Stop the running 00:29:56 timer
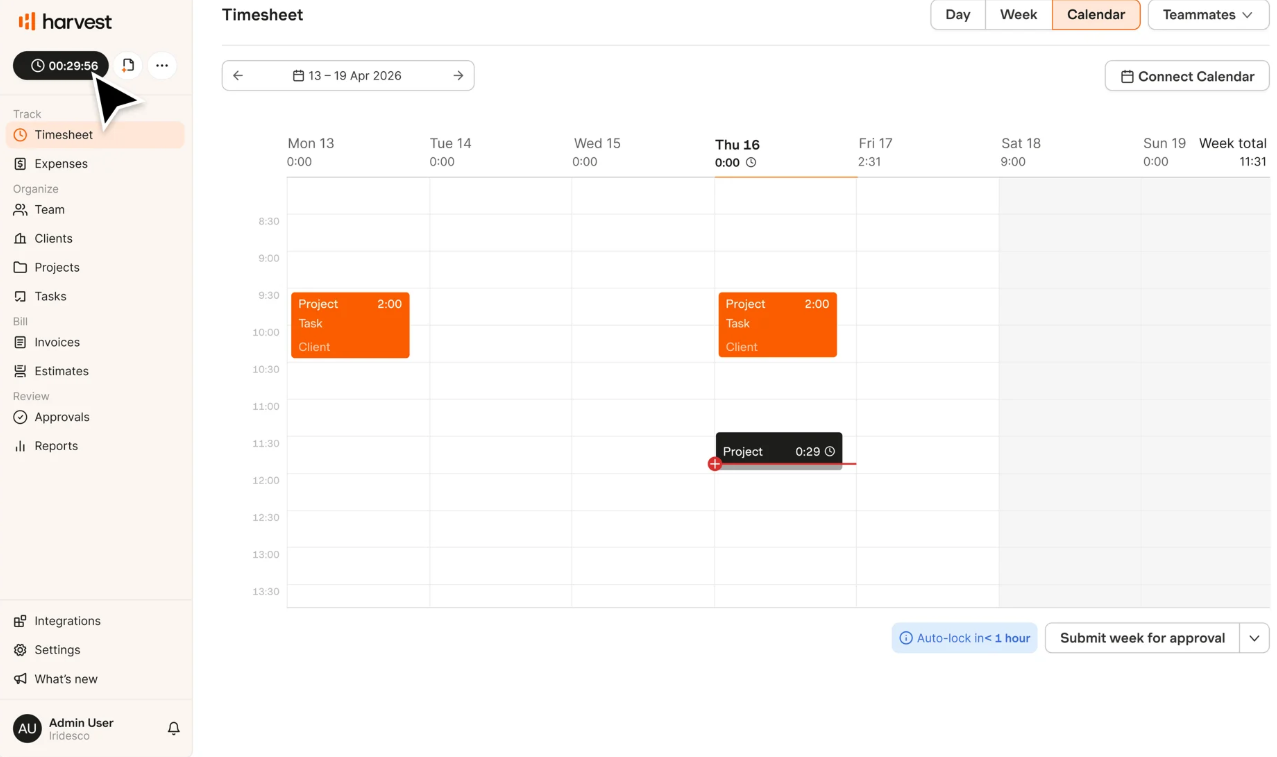1277x757 pixels. click(61, 66)
